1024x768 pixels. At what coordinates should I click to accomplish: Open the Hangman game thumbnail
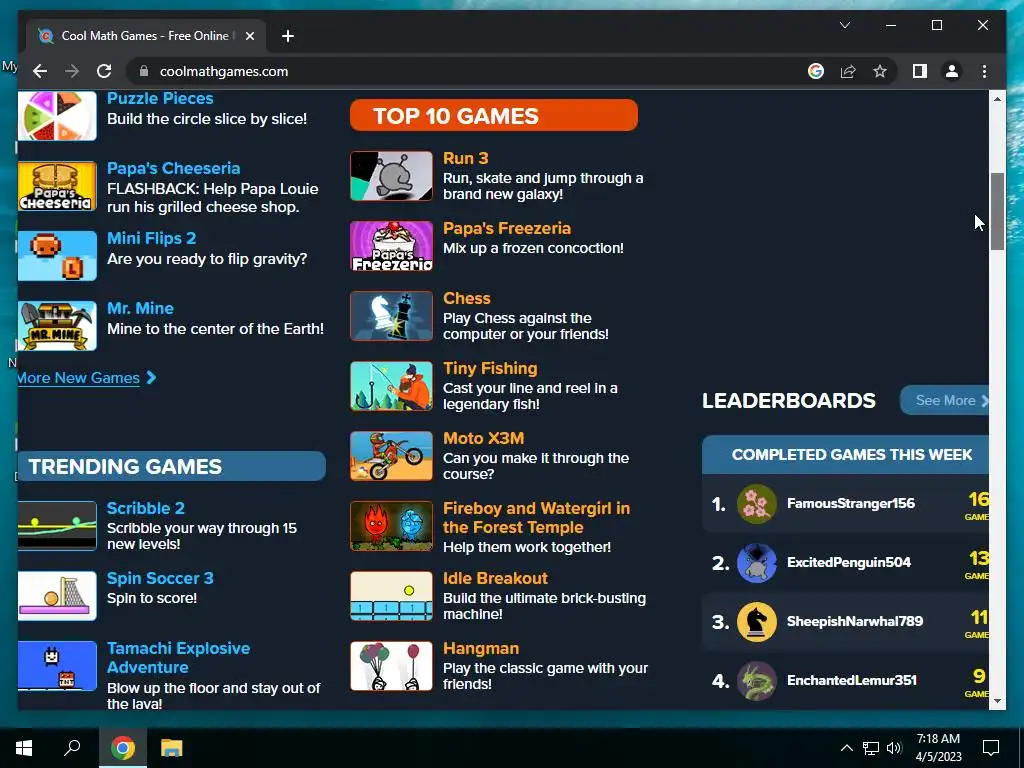click(x=391, y=665)
